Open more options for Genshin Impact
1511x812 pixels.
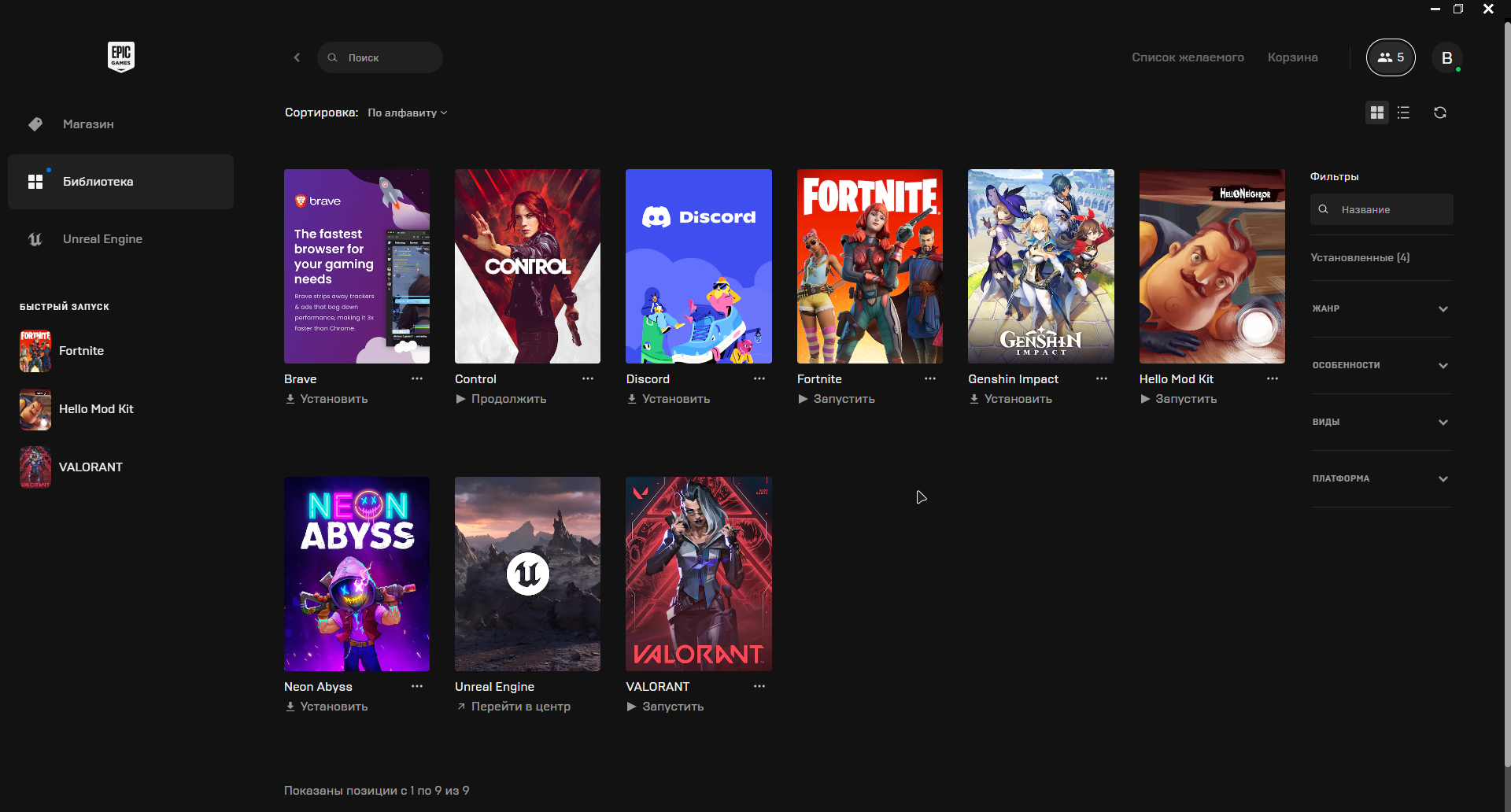(1102, 378)
